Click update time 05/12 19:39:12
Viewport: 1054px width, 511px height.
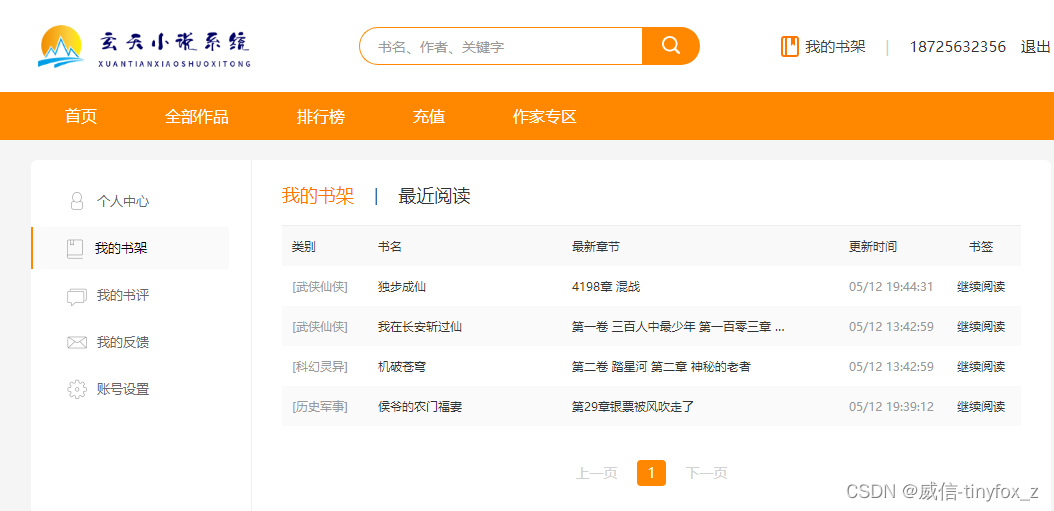click(891, 407)
